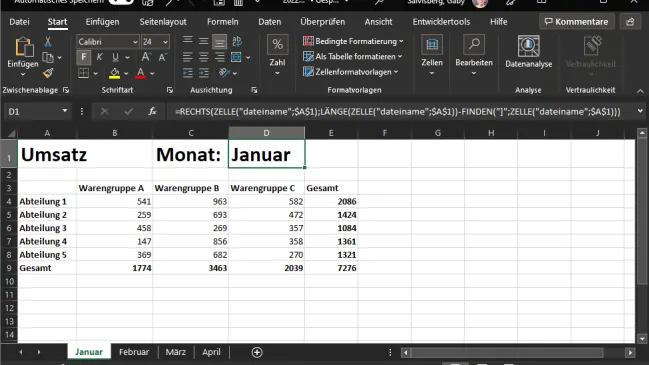Decrease font size with the smaller A icon

(x=163, y=57)
